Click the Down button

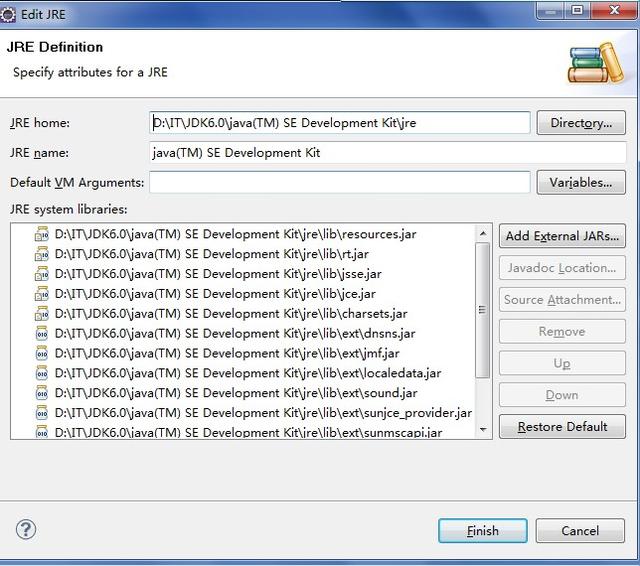[x=562, y=395]
